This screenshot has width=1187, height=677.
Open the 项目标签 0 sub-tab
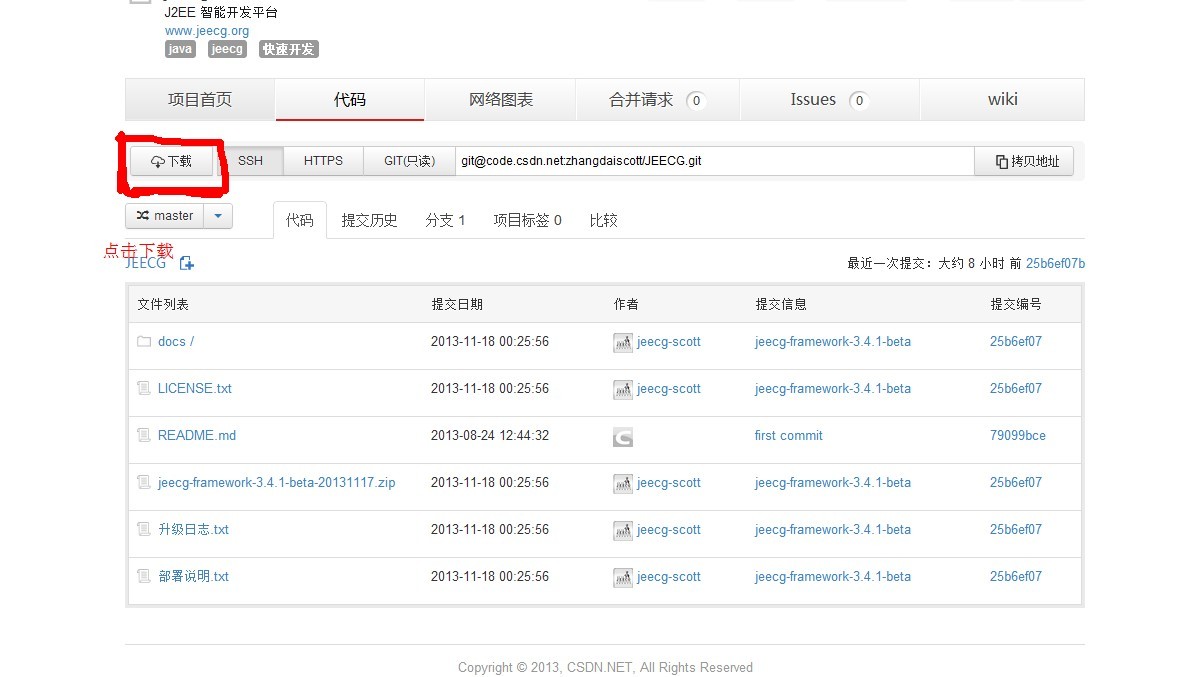528,220
